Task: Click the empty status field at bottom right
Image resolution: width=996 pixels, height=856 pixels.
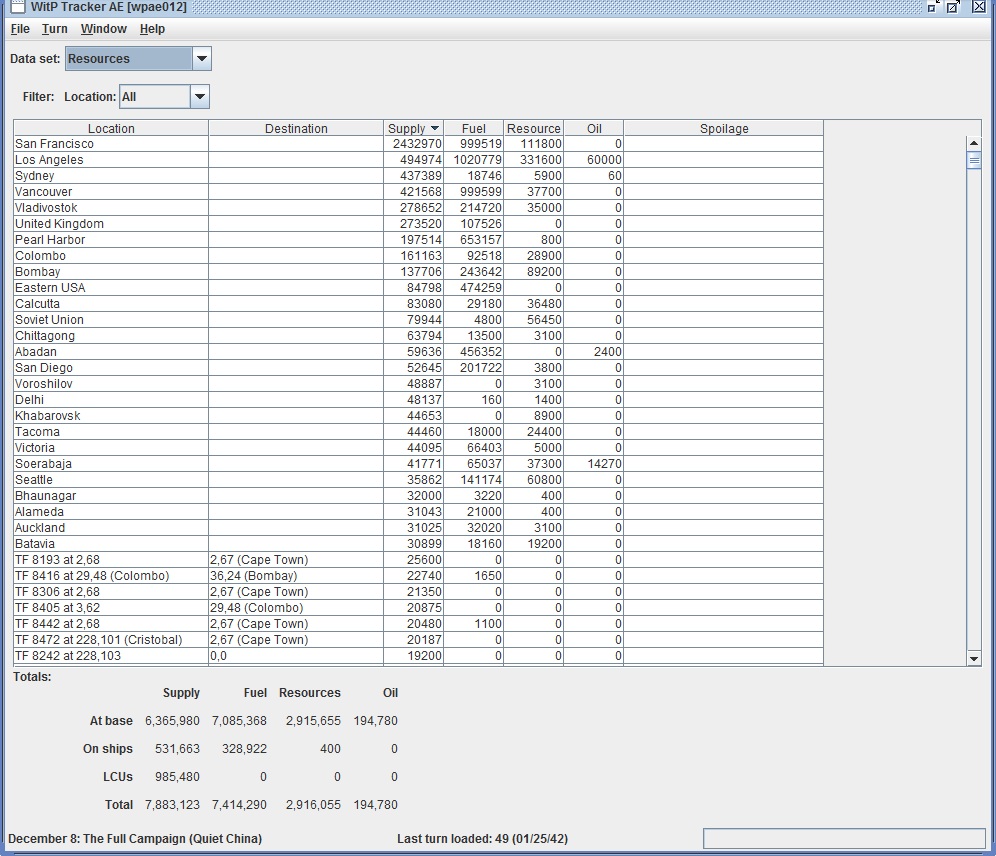Action: (844, 838)
